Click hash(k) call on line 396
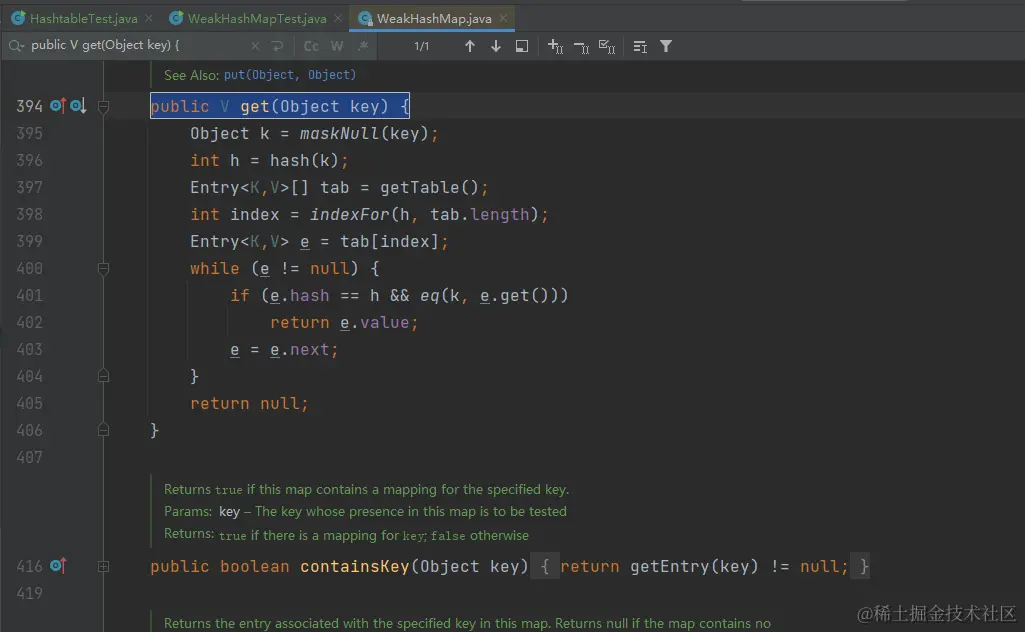Screen dimensions: 1025x632 point(305,161)
